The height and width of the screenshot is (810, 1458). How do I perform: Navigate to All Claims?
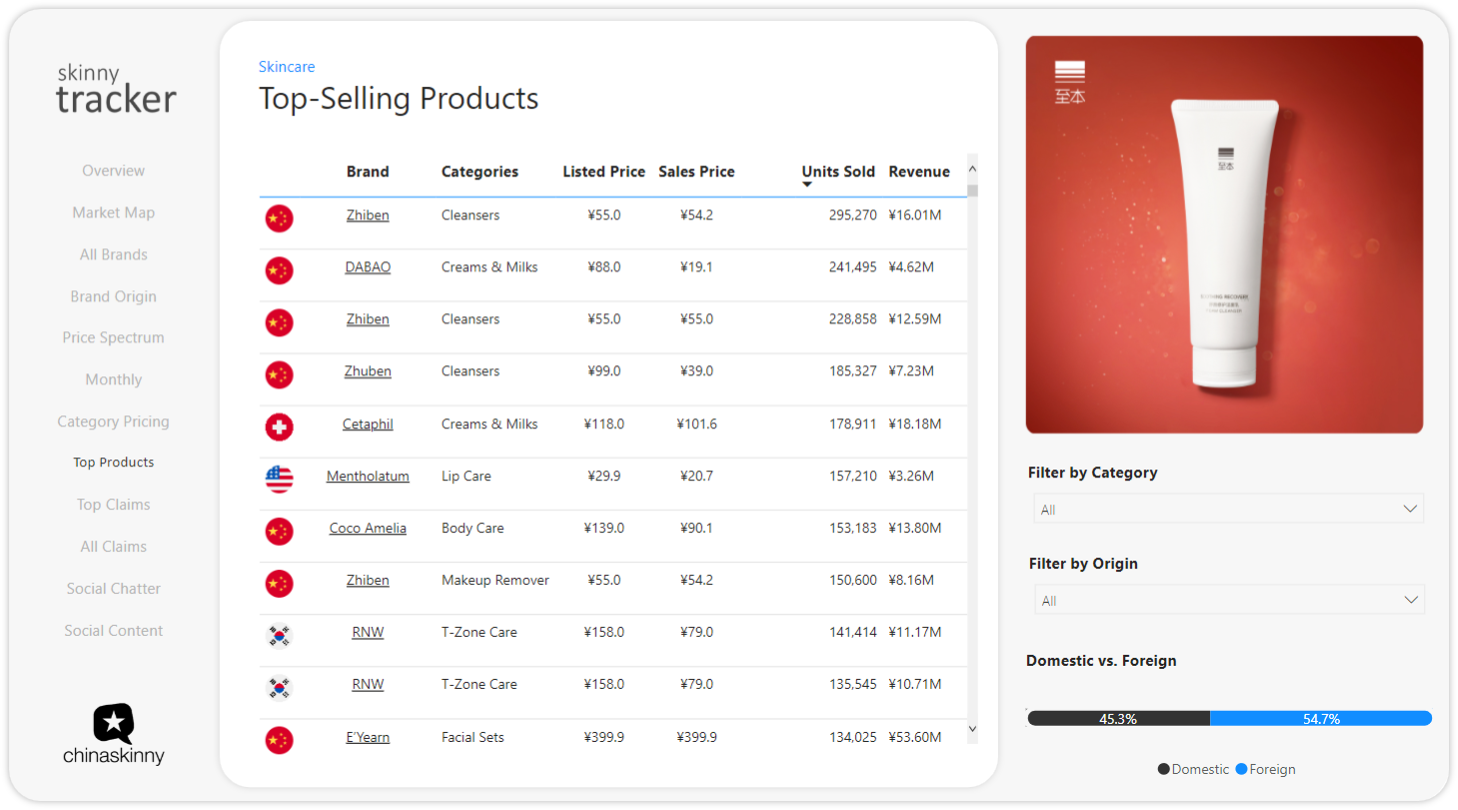tap(114, 547)
